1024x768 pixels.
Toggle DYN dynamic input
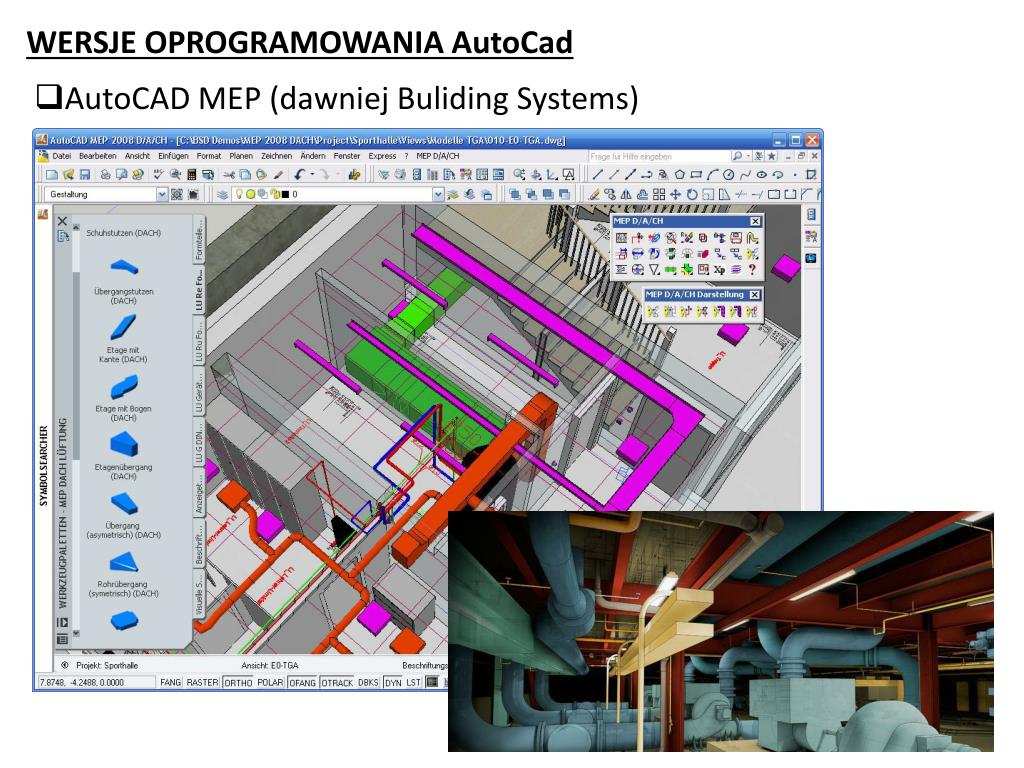(x=393, y=682)
